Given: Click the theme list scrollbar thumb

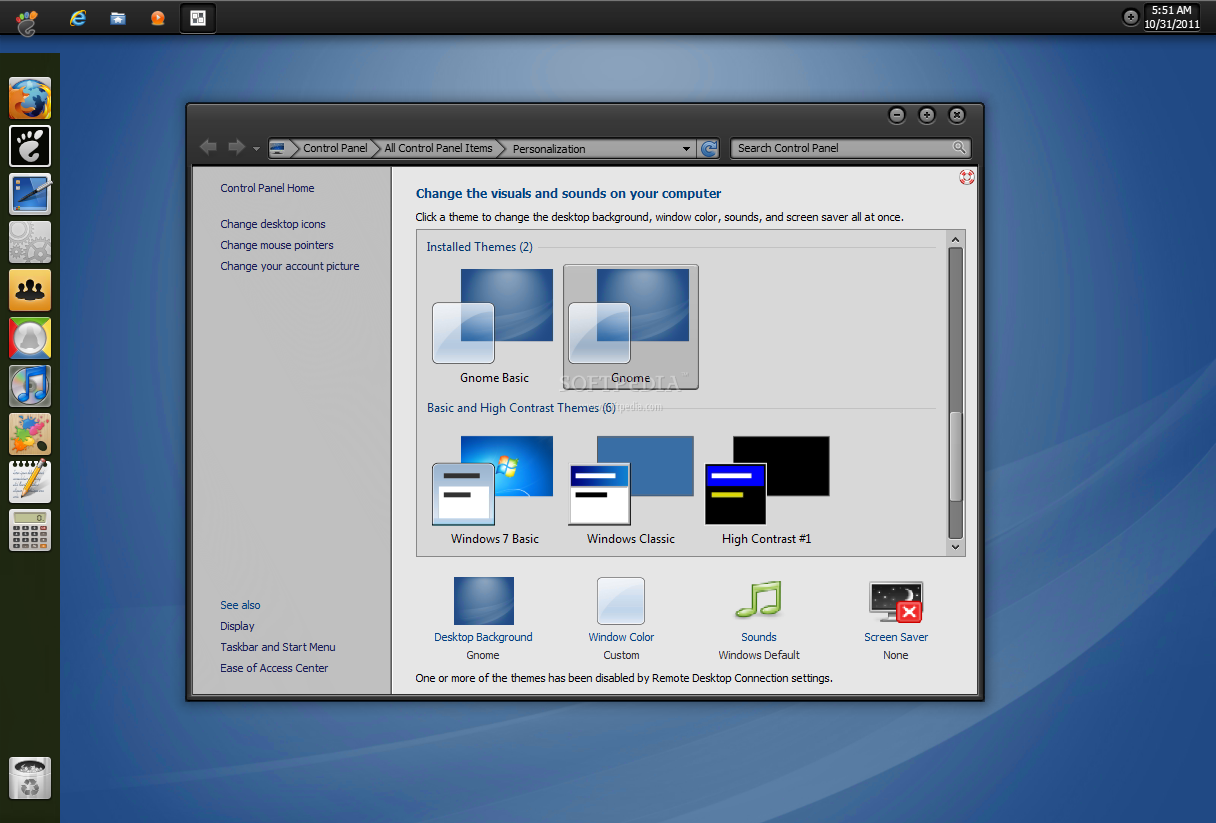Looking at the screenshot, I should [955, 456].
